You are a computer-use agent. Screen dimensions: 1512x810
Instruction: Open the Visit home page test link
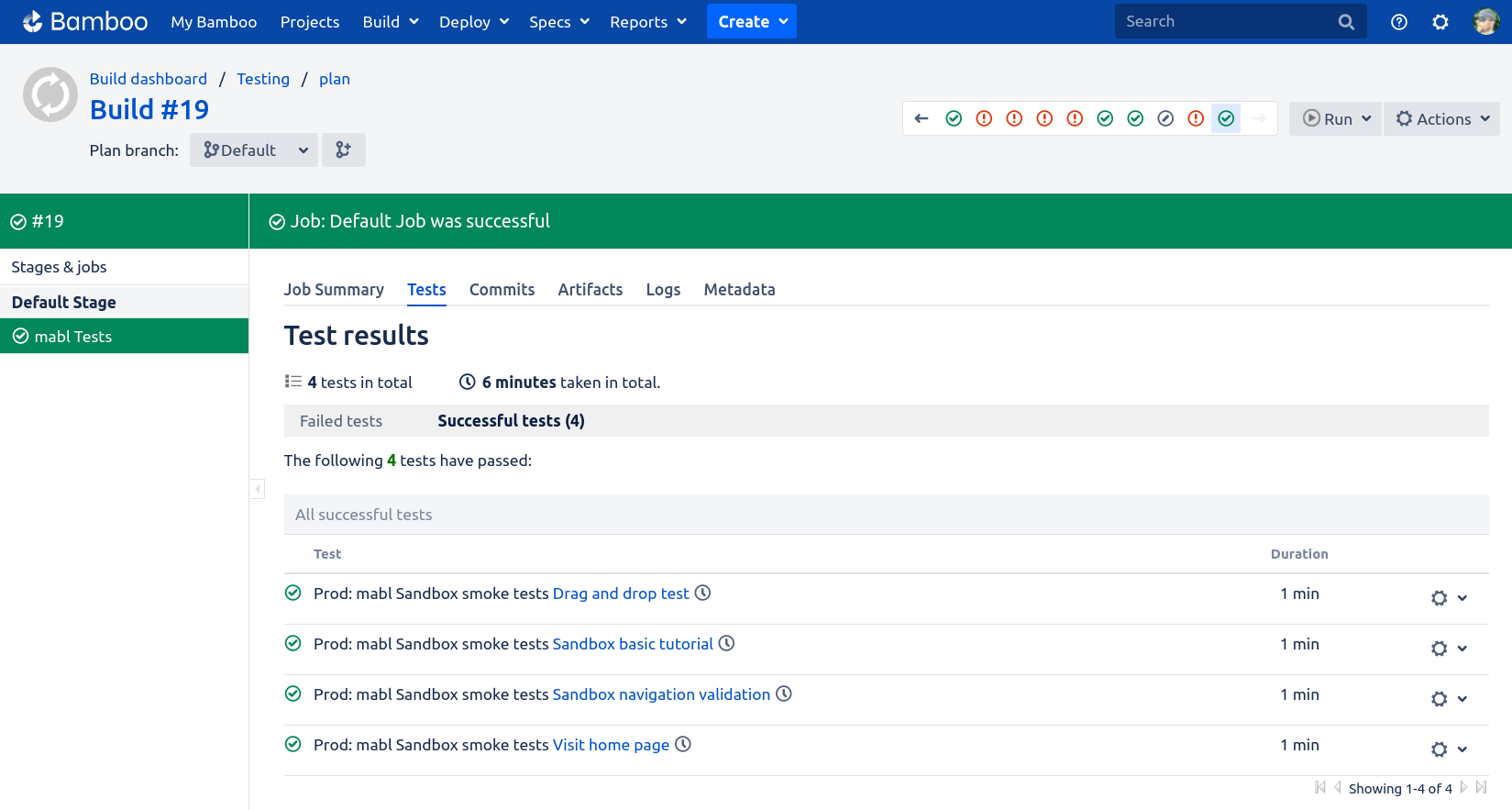[x=611, y=745]
